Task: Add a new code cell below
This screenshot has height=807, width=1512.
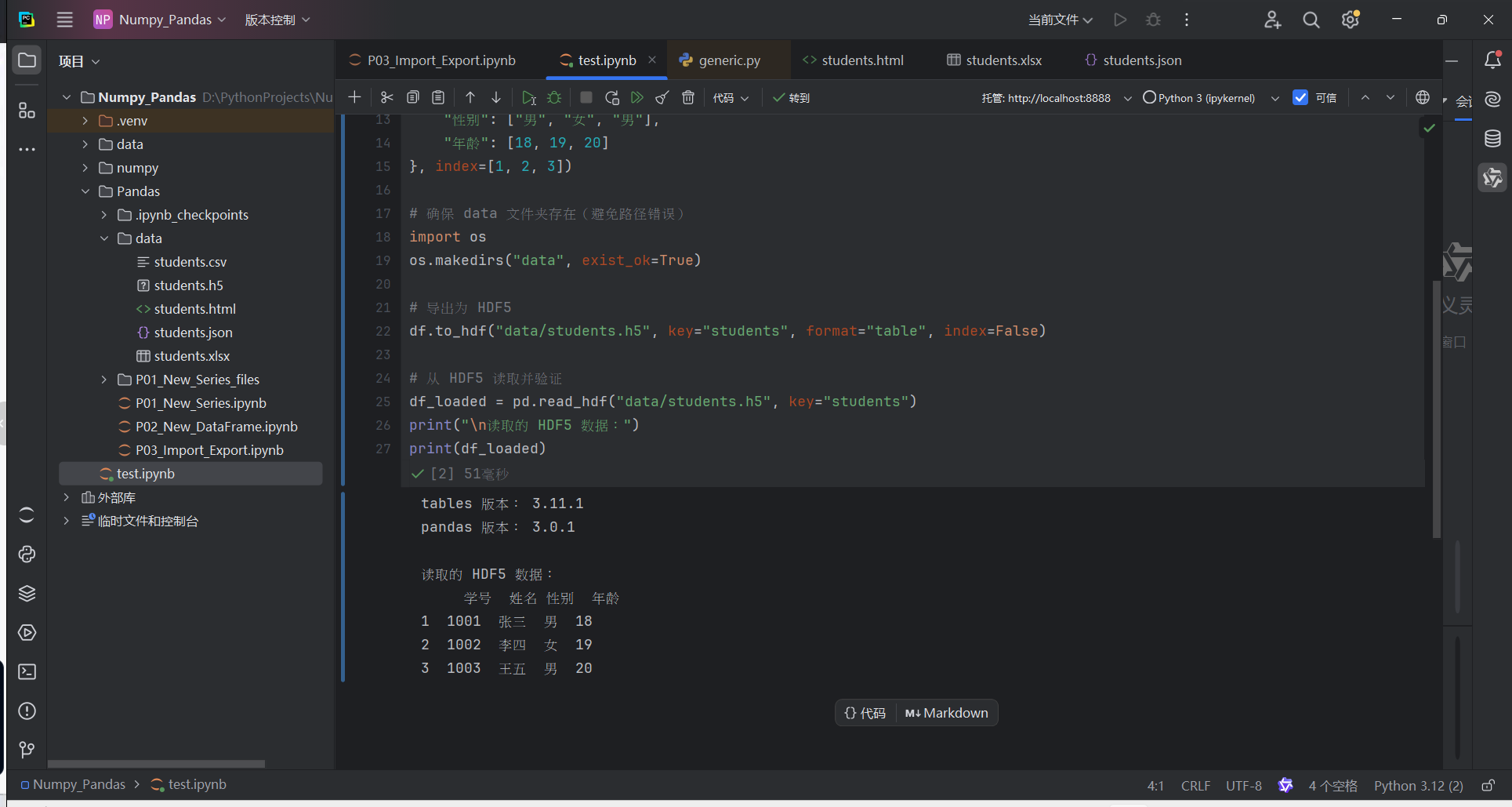Action: [x=865, y=713]
